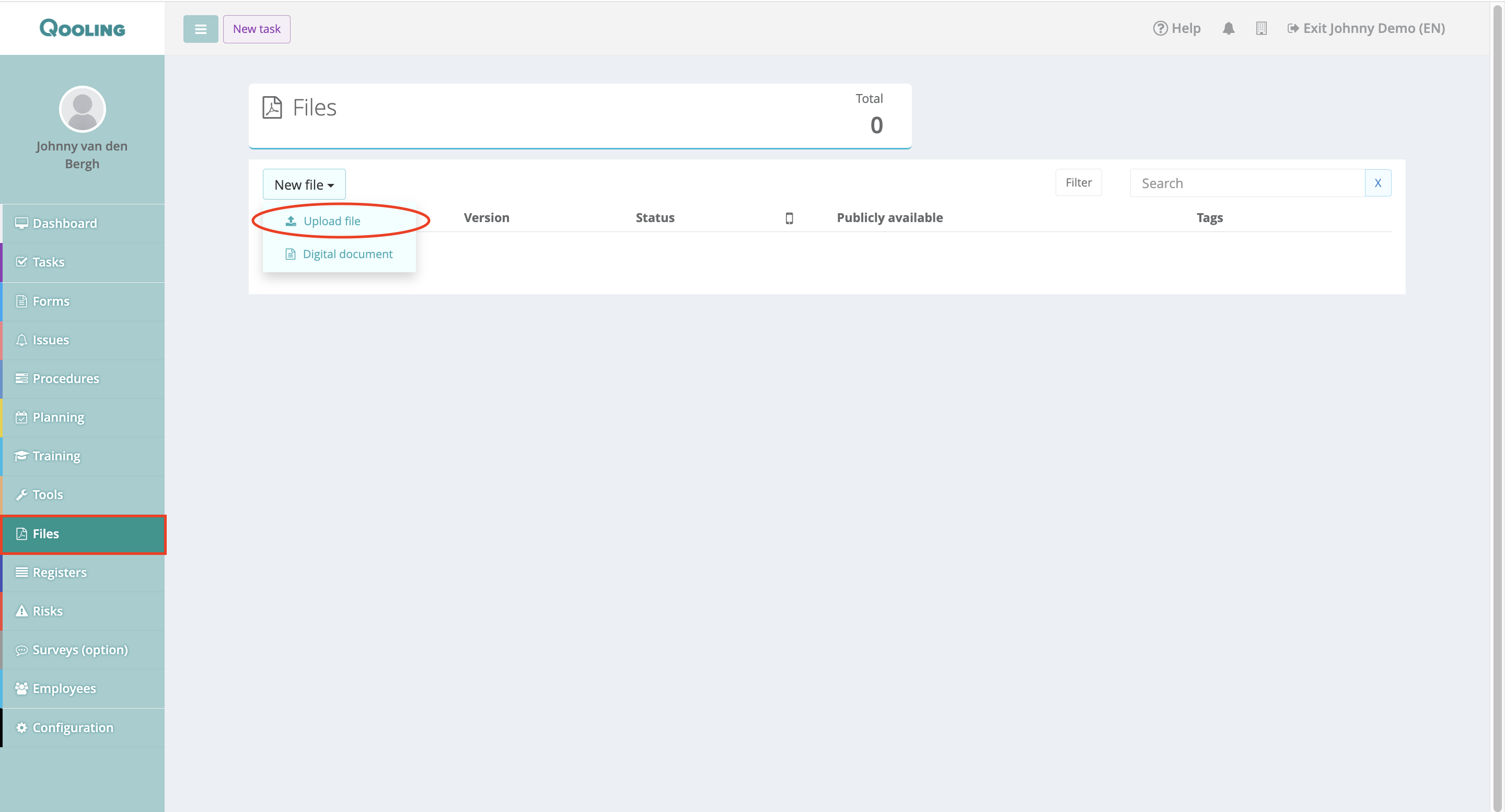This screenshot has width=1505, height=812.
Task: Click into the Search input field
Action: tap(1247, 183)
